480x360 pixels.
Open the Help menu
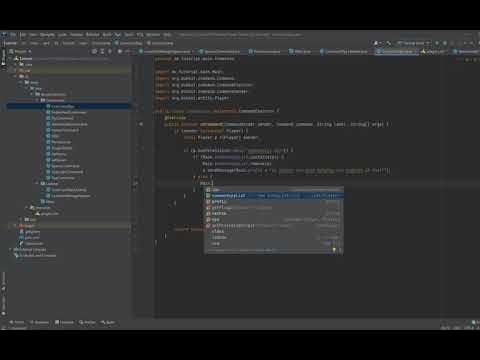(167, 34)
